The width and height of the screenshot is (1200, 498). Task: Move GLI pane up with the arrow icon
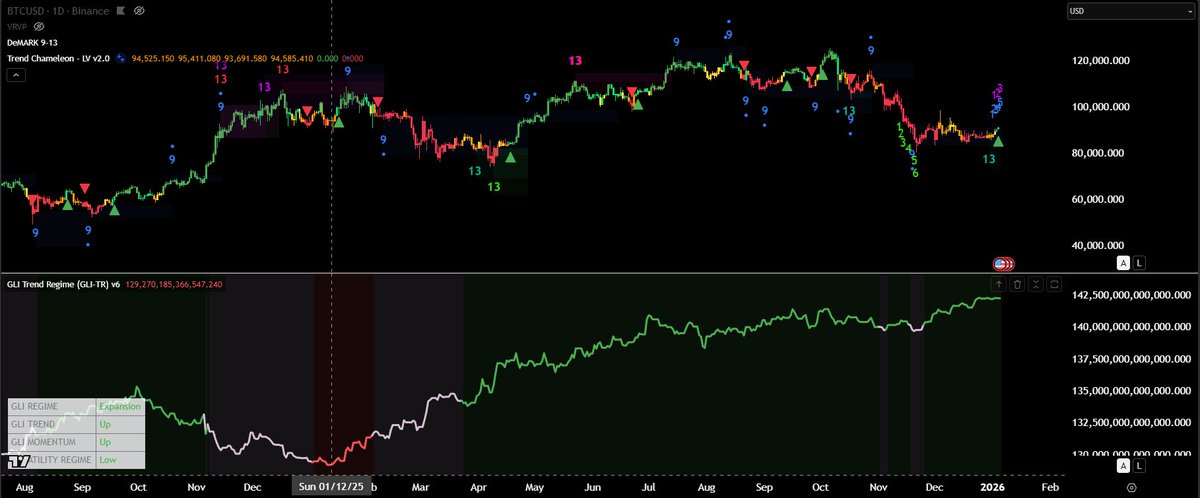tap(999, 285)
